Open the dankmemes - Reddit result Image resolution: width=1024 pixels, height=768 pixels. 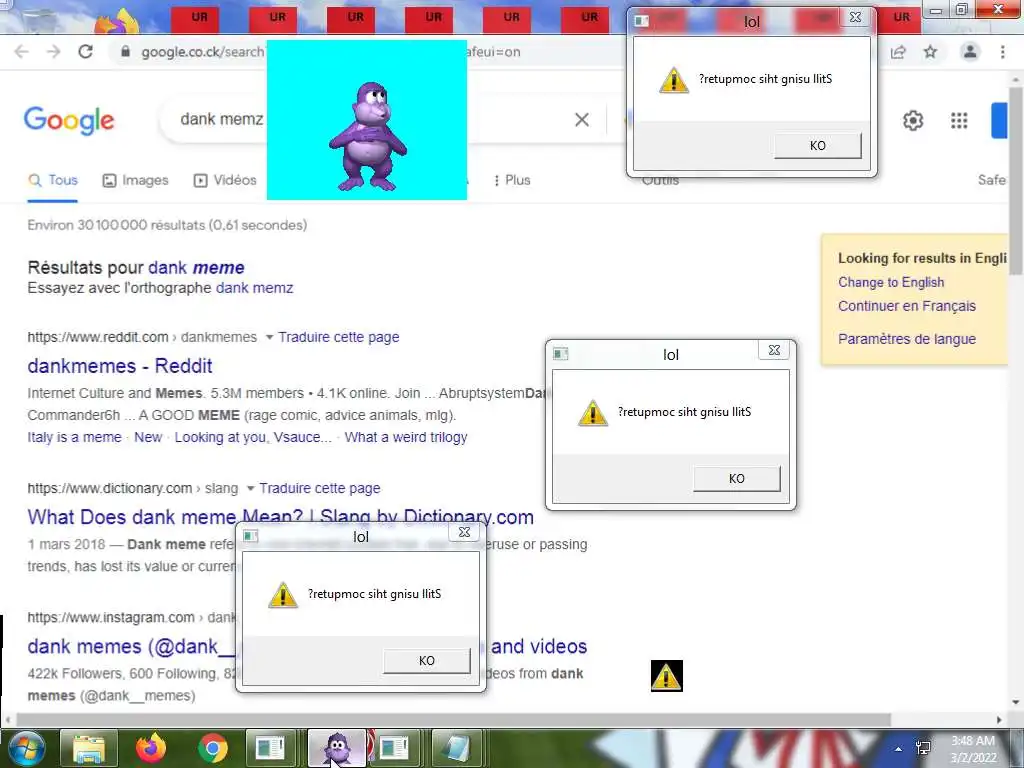pos(120,366)
